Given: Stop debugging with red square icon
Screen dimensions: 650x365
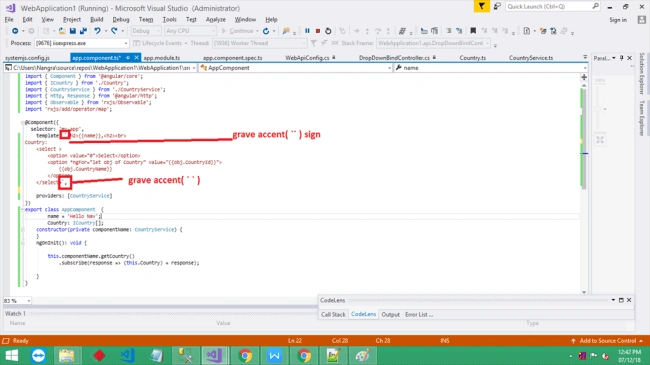Looking at the screenshot, I should pos(318,31).
